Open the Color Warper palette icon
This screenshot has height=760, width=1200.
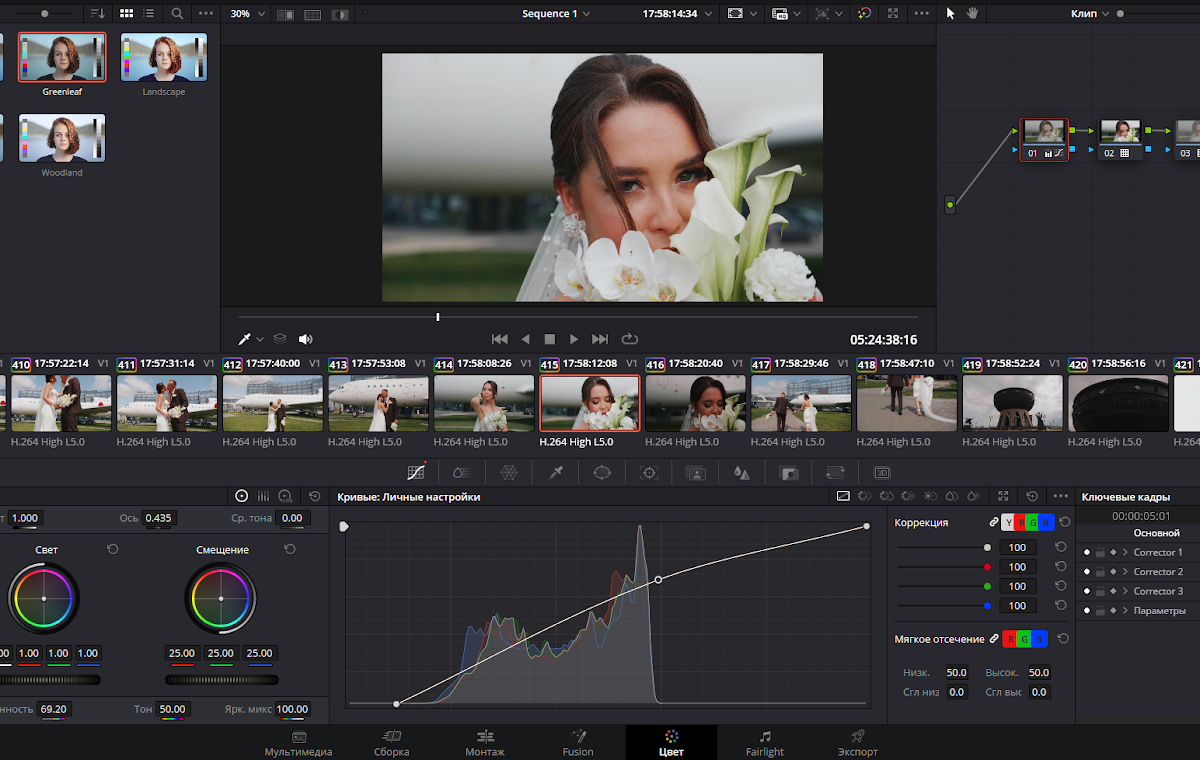pyautogui.click(x=509, y=472)
